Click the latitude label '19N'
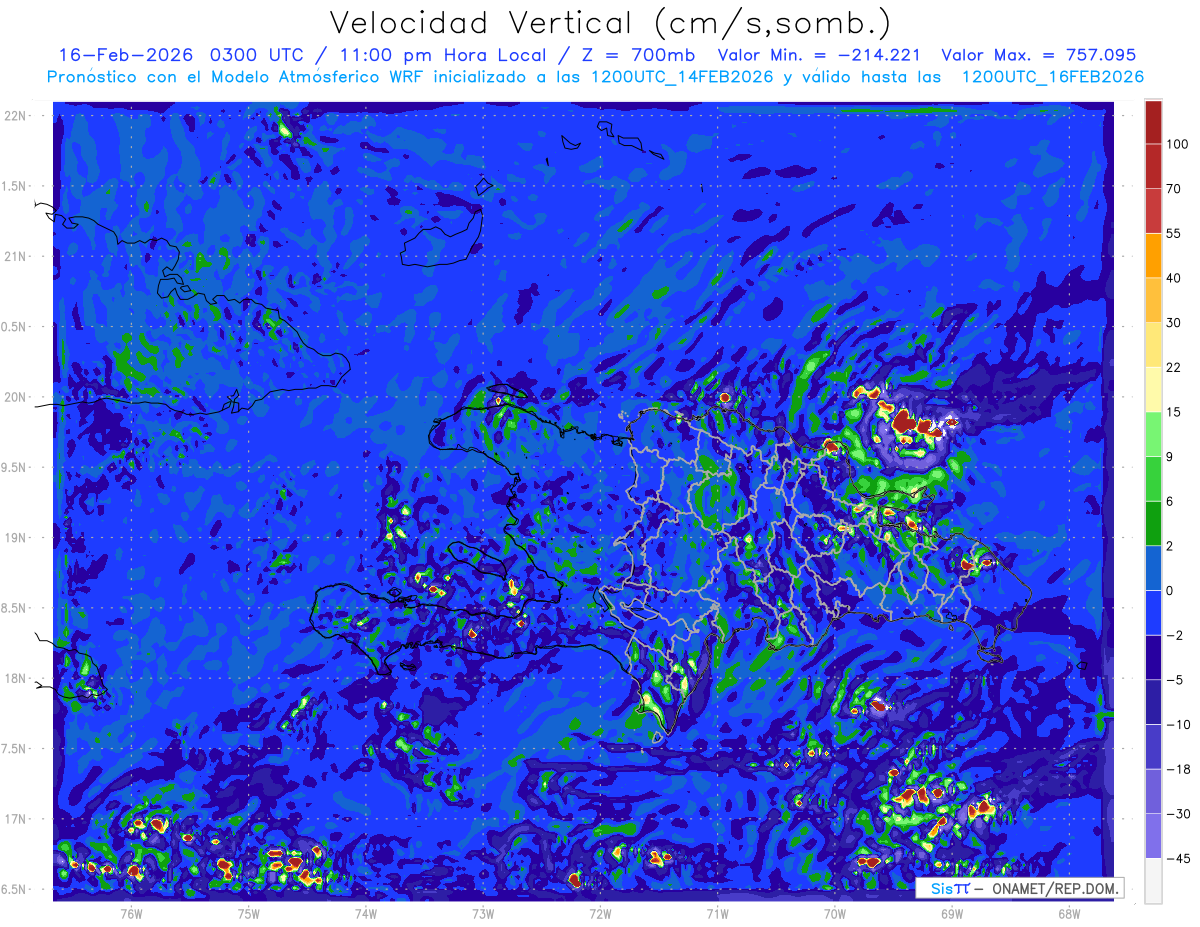The width and height of the screenshot is (1200, 927). [x=15, y=538]
